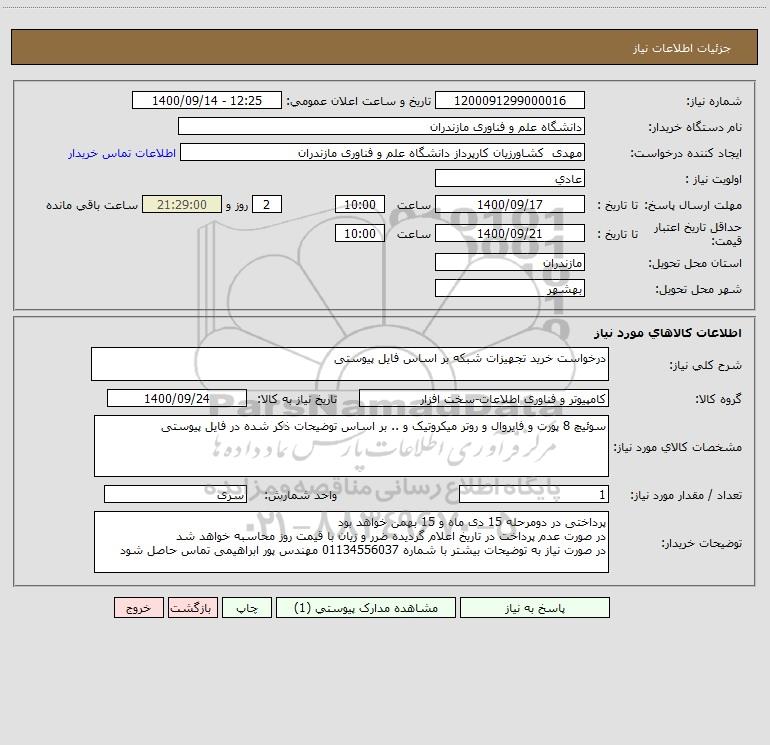Click the general description text درخواست خرید تجهیزات شبکه

coord(470,359)
